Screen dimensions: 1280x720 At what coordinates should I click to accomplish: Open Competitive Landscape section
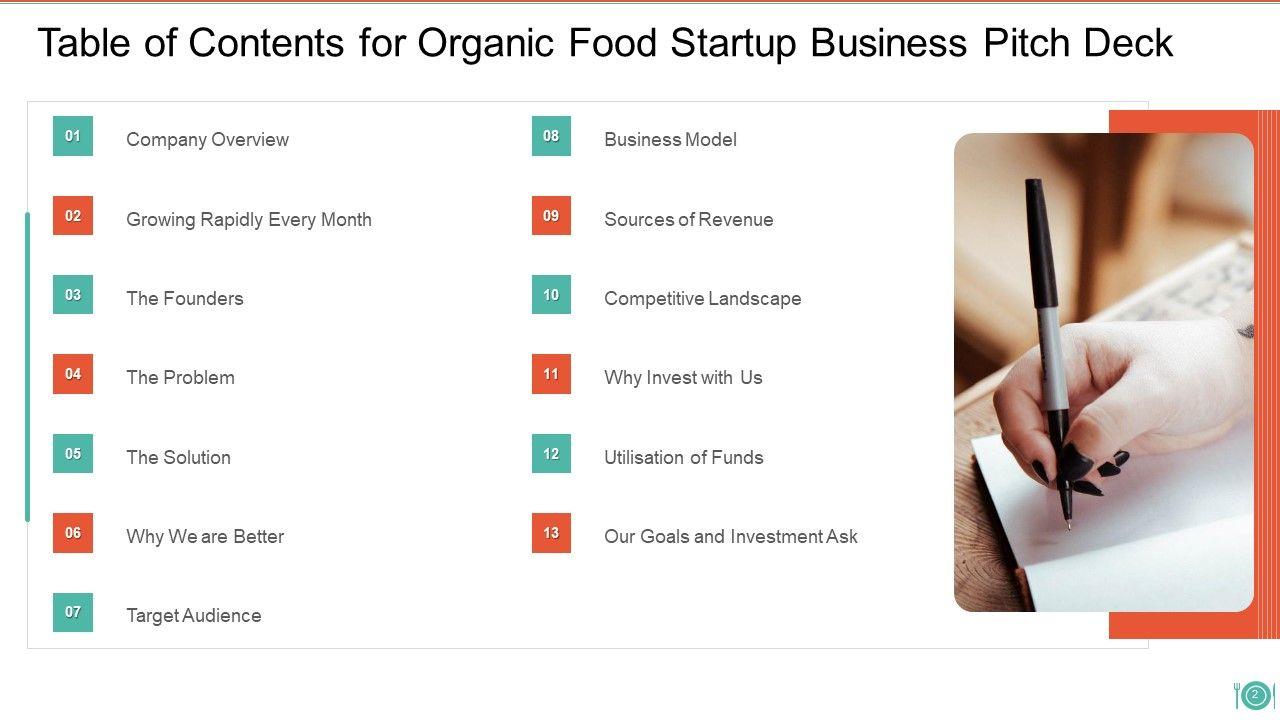tap(702, 298)
